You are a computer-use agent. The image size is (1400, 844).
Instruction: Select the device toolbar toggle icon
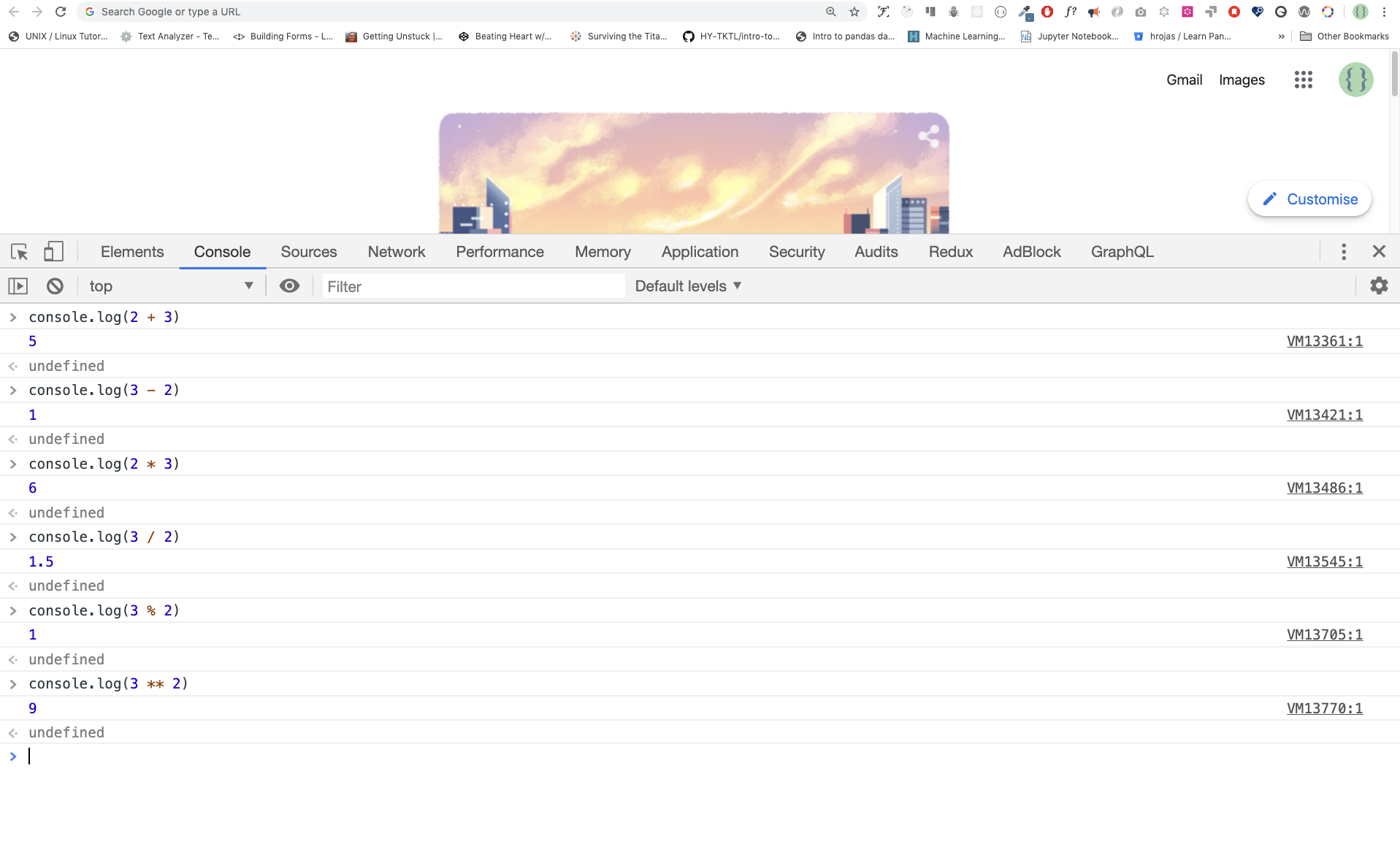53,251
